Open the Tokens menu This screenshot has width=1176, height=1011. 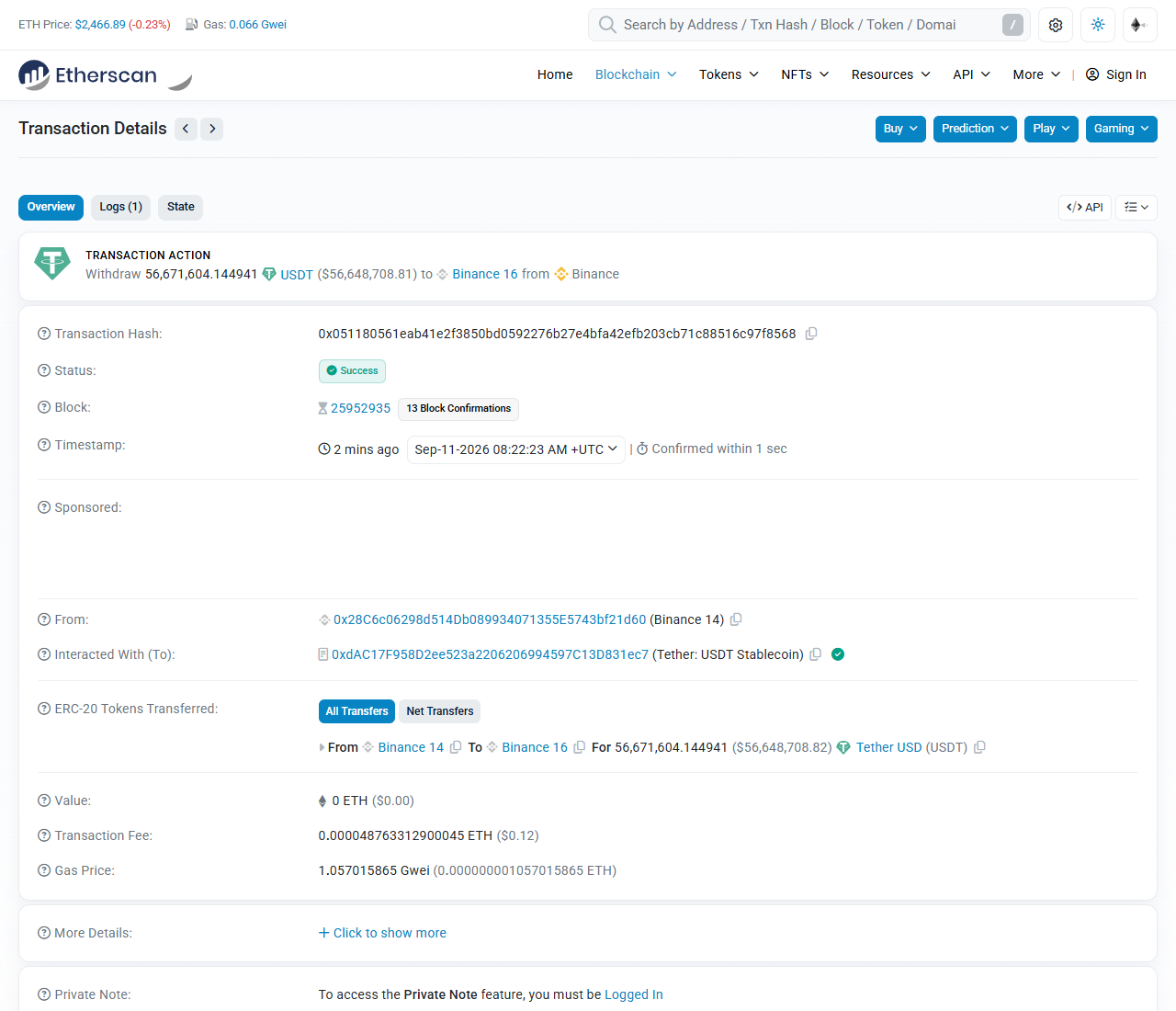[729, 75]
